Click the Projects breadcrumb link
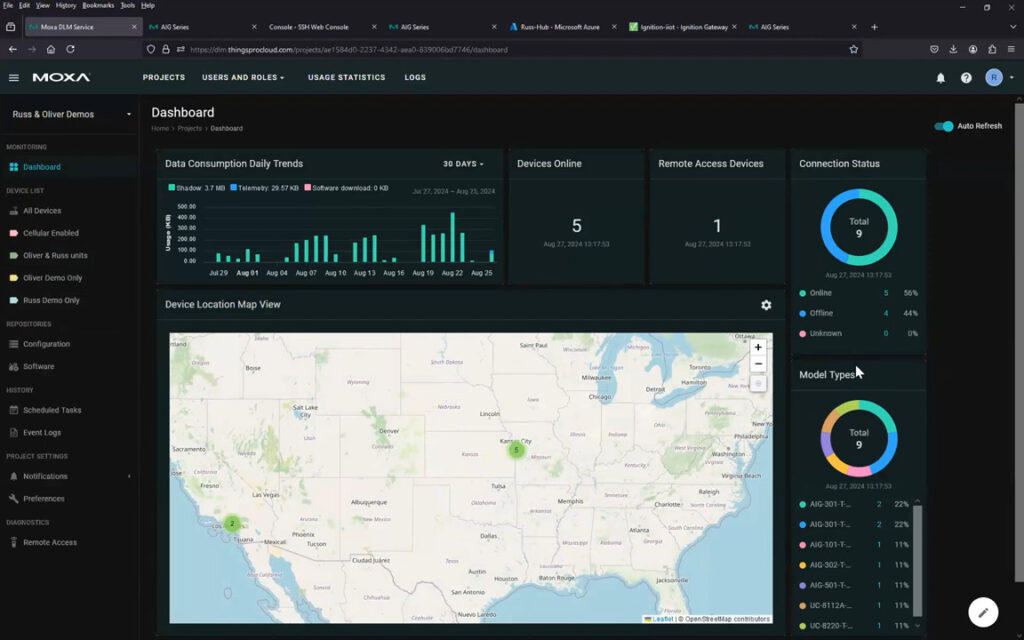The image size is (1024, 640). click(x=190, y=128)
